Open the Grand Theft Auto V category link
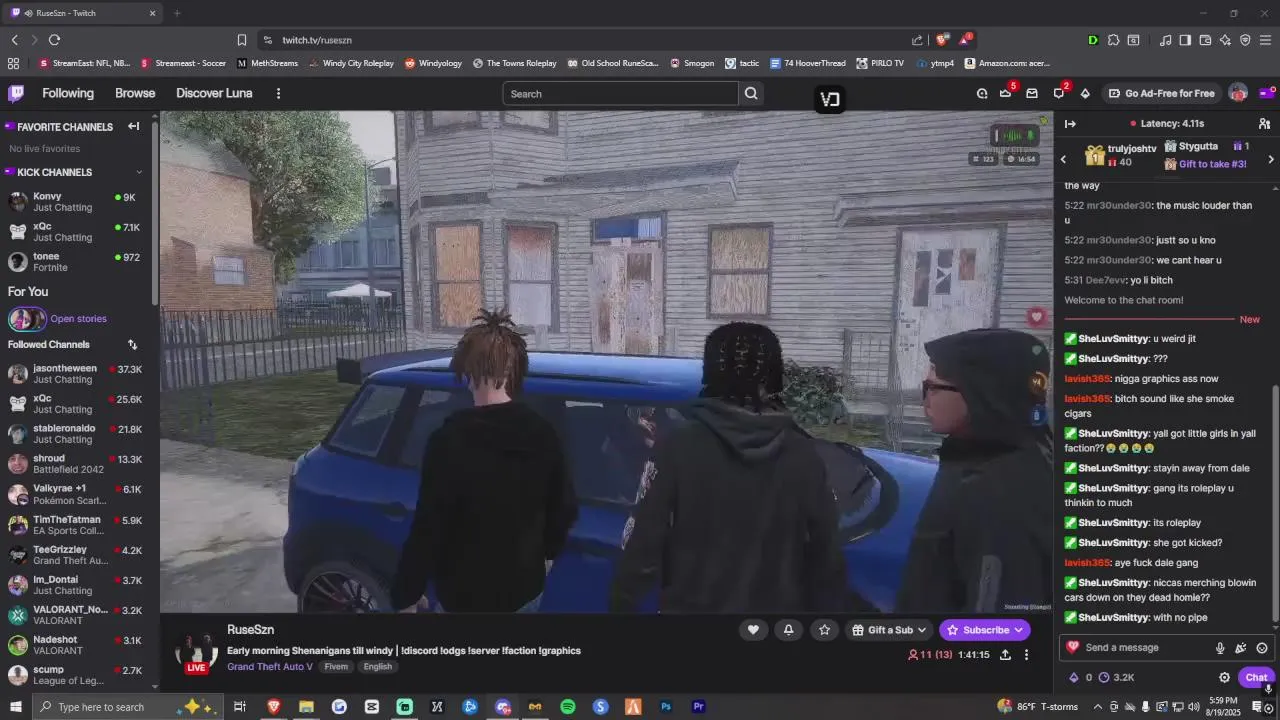This screenshot has height=720, width=1280. coord(270,667)
